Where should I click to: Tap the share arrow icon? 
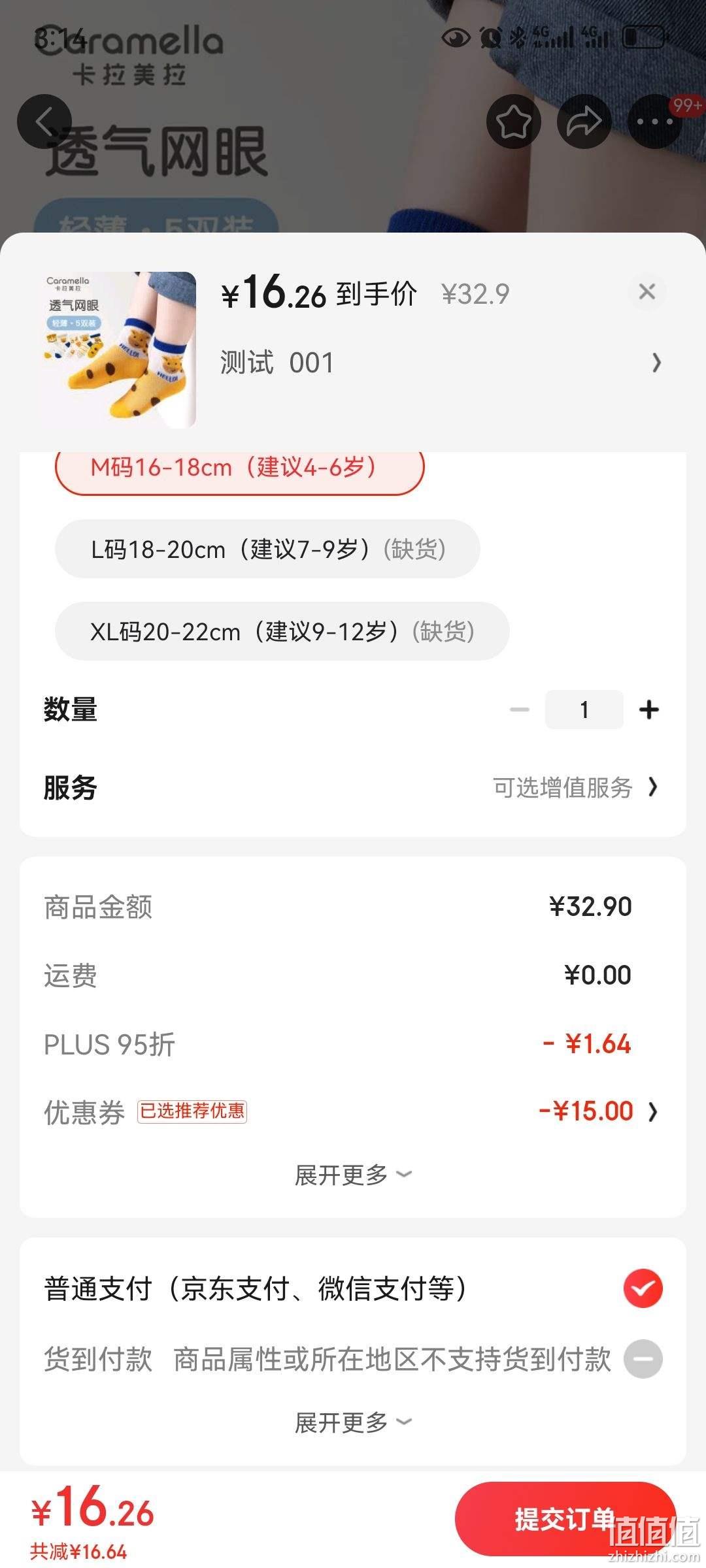click(x=584, y=122)
